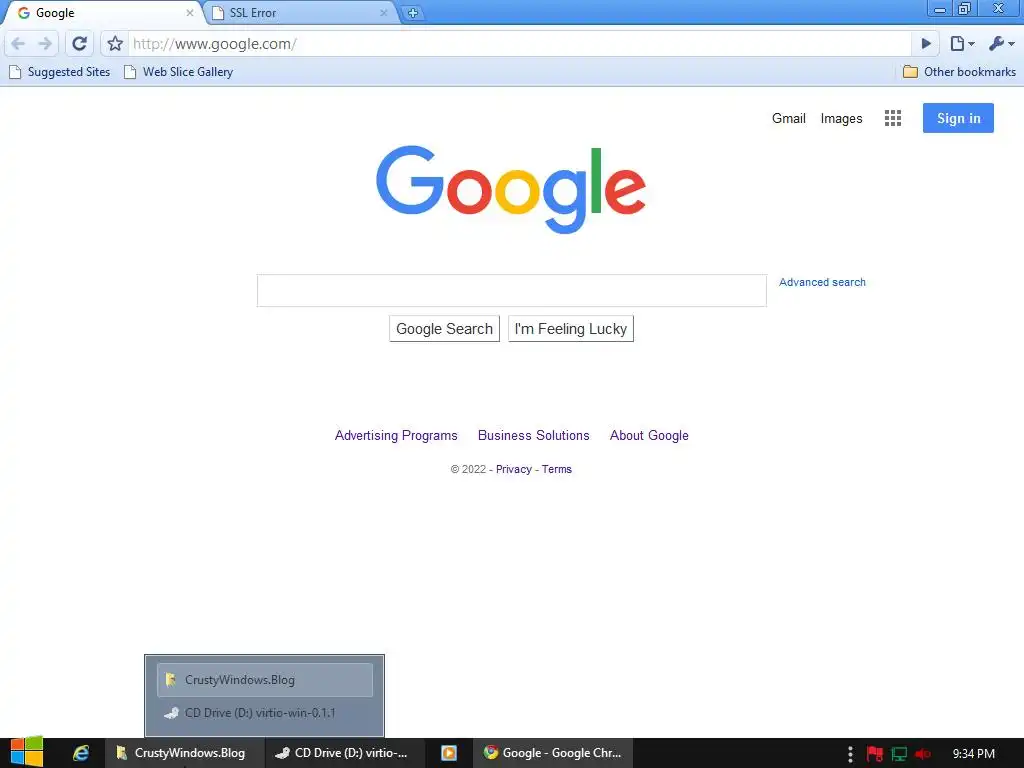Click I'm Feeling Lucky button
The image size is (1024, 768).
[571, 328]
